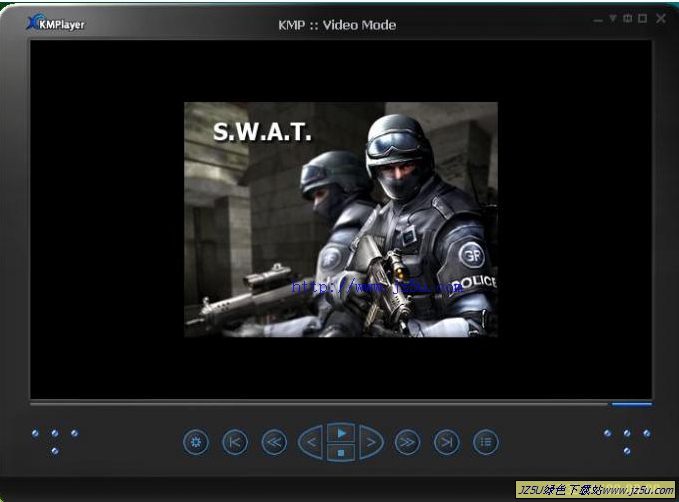Toggle the compact mode title bar icon

627,18
